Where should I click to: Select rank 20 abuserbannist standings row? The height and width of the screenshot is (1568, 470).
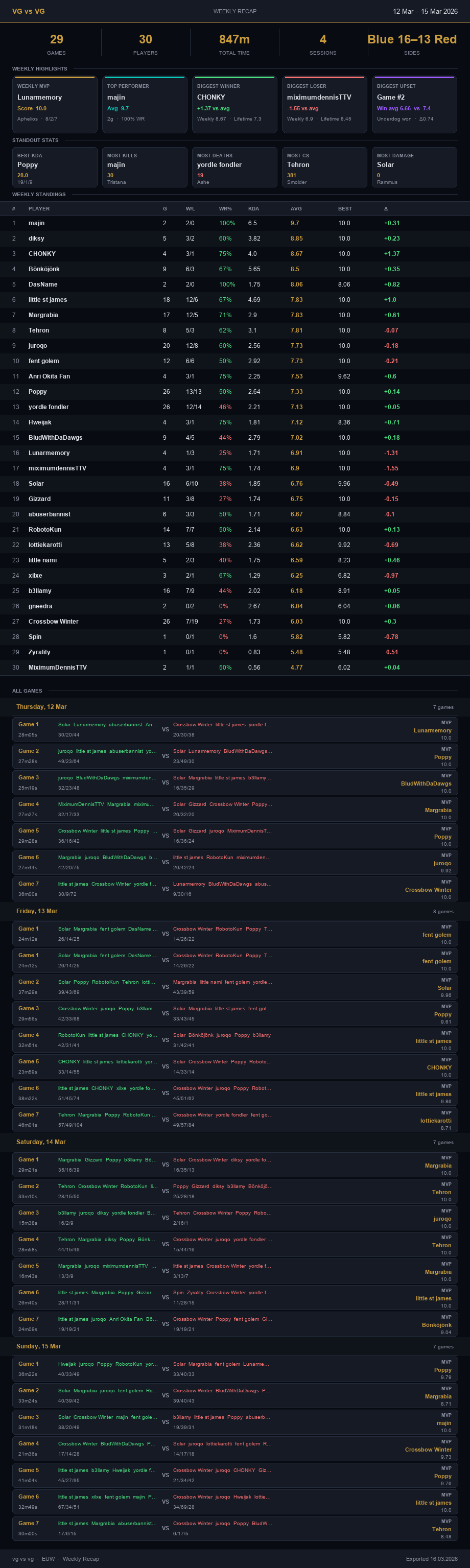point(235,514)
